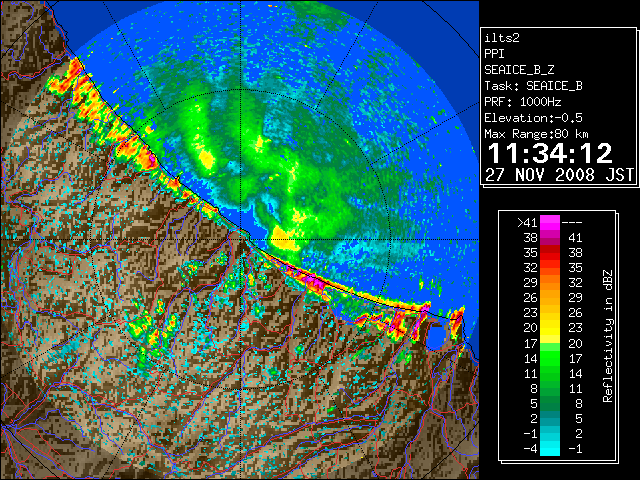Click the ilts2 station label
This screenshot has height=480, width=640.
click(x=502, y=38)
